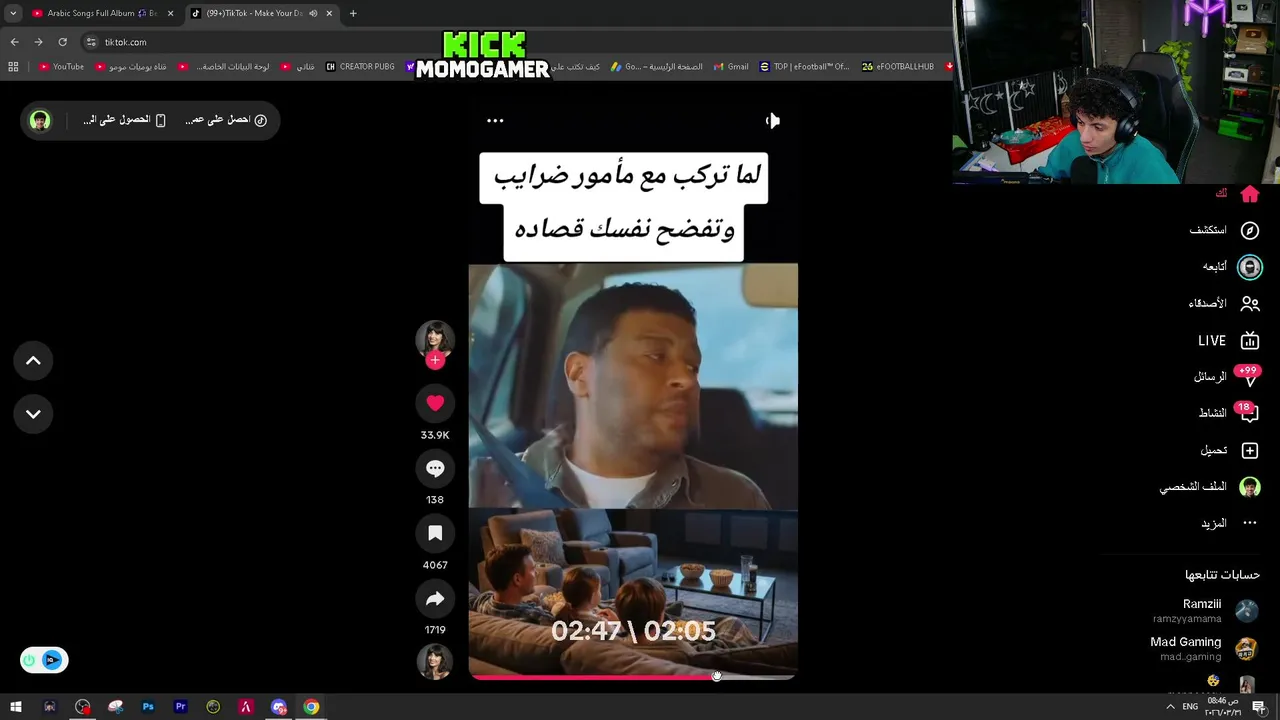
Task: Reload the tiktok.com page
Action: pyautogui.click(x=62, y=42)
